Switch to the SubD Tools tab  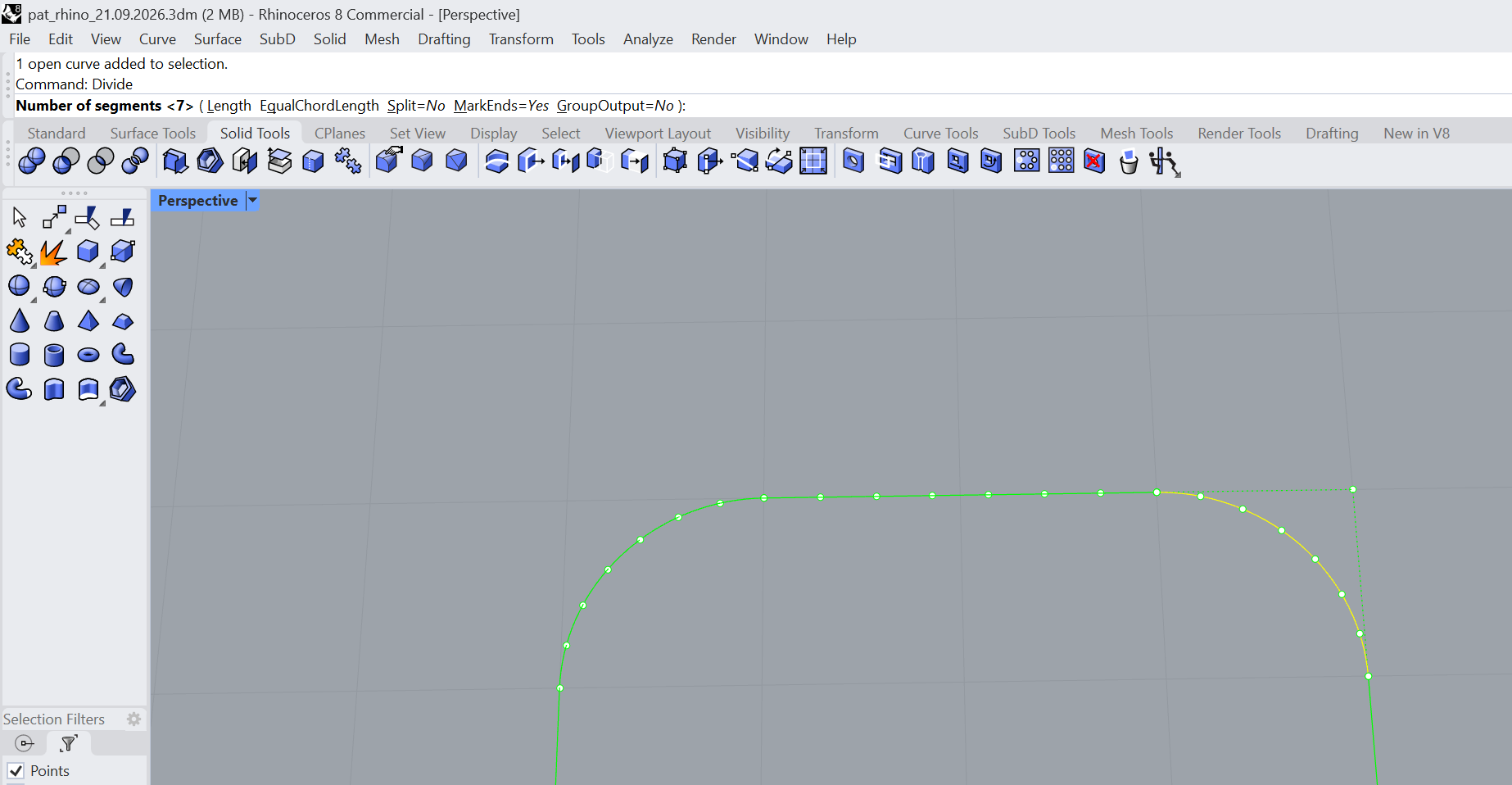point(1039,133)
